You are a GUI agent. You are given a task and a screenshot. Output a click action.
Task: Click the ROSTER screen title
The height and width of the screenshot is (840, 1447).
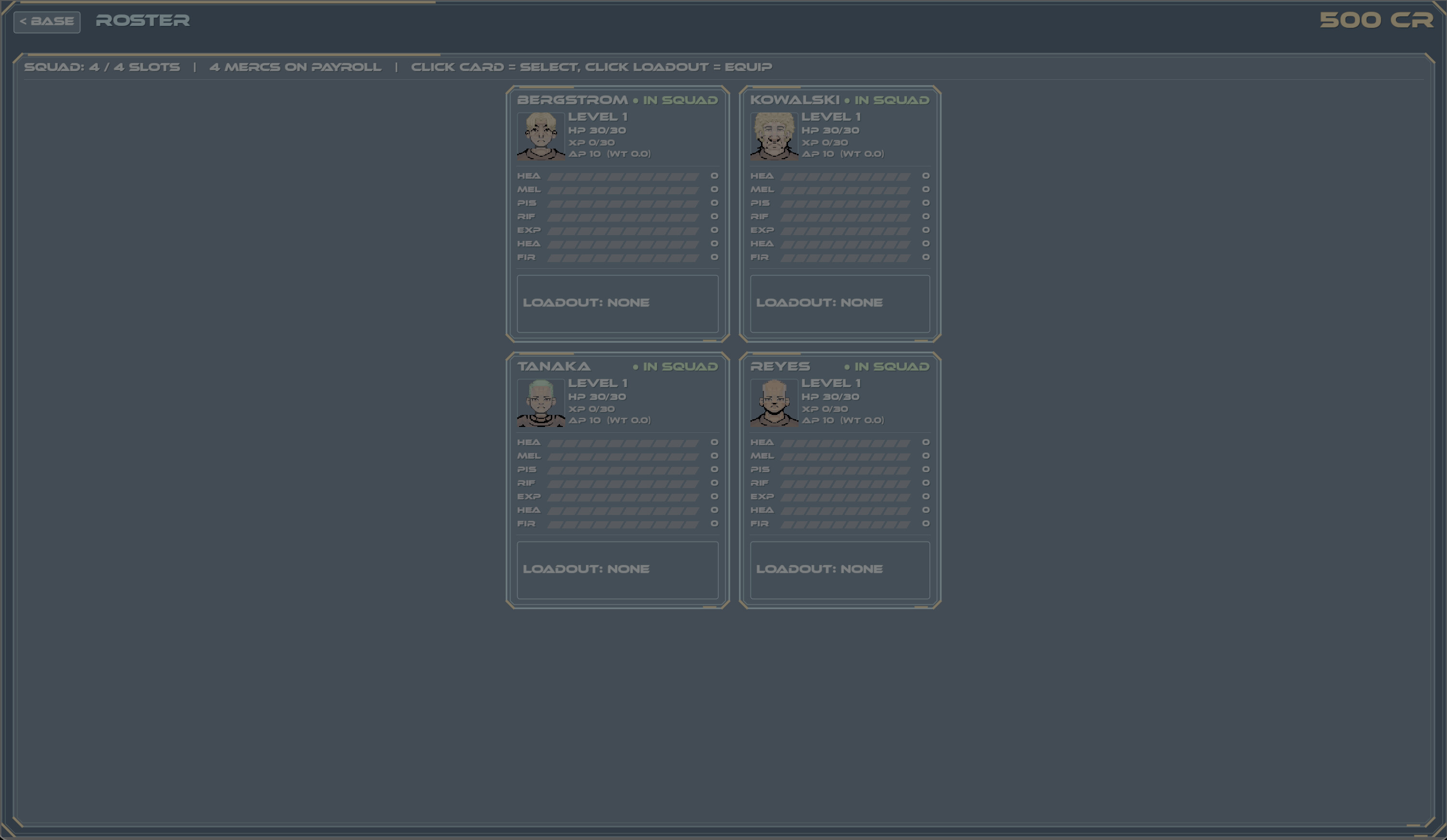pyautogui.click(x=142, y=20)
